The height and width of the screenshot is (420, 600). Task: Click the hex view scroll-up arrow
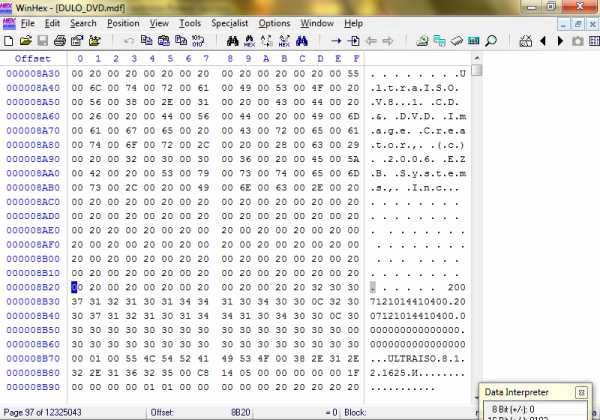tap(476, 59)
